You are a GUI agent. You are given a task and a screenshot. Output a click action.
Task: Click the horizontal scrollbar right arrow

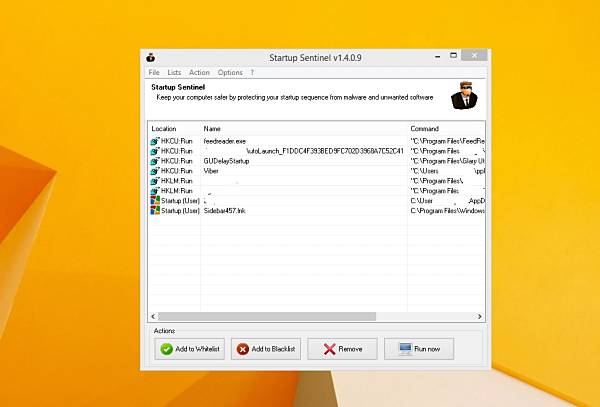480,316
